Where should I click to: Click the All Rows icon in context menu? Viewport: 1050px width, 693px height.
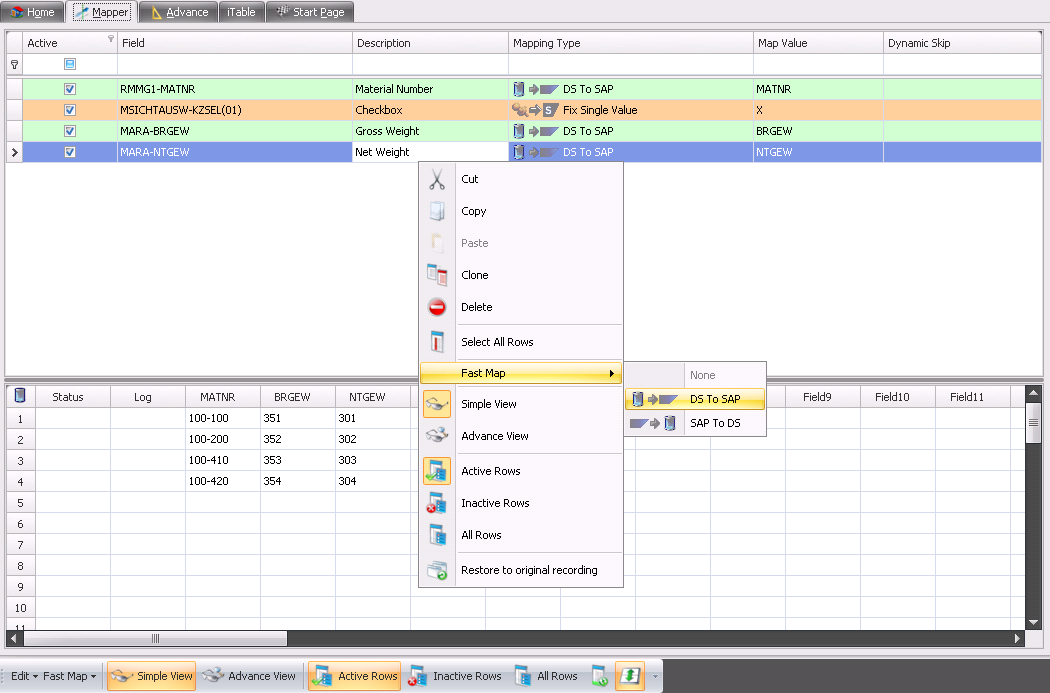437,535
